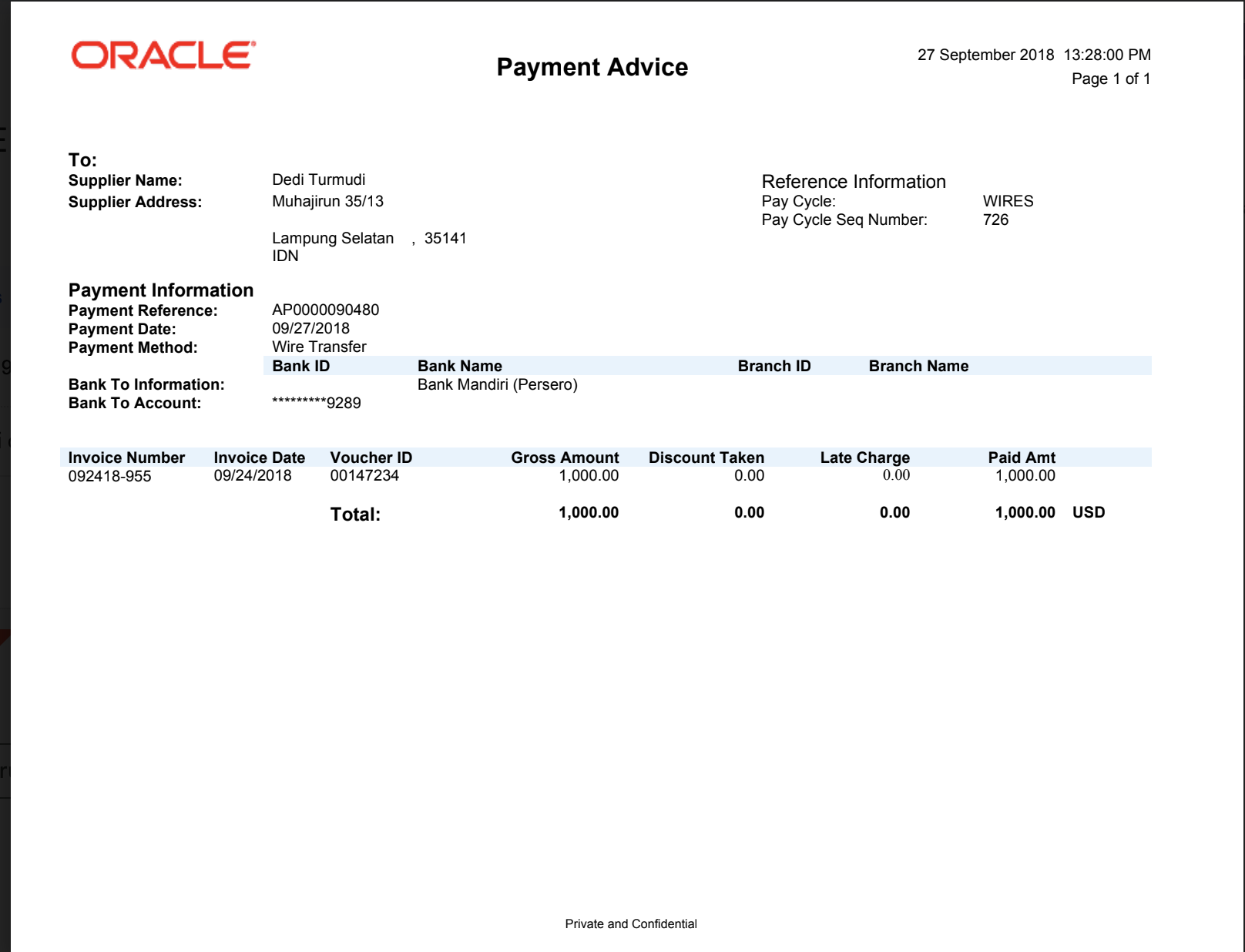Select the Payment Advice title
Screen dimensions: 1245x952
592,67
